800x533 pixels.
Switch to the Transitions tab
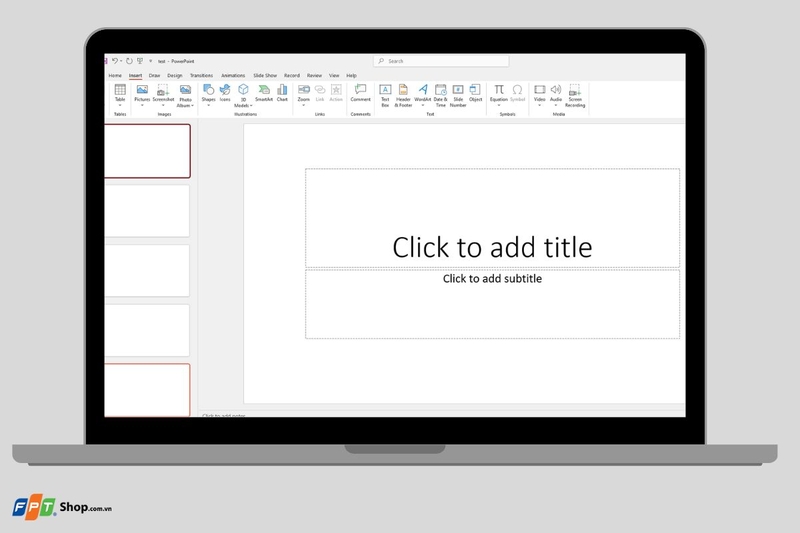click(x=202, y=75)
